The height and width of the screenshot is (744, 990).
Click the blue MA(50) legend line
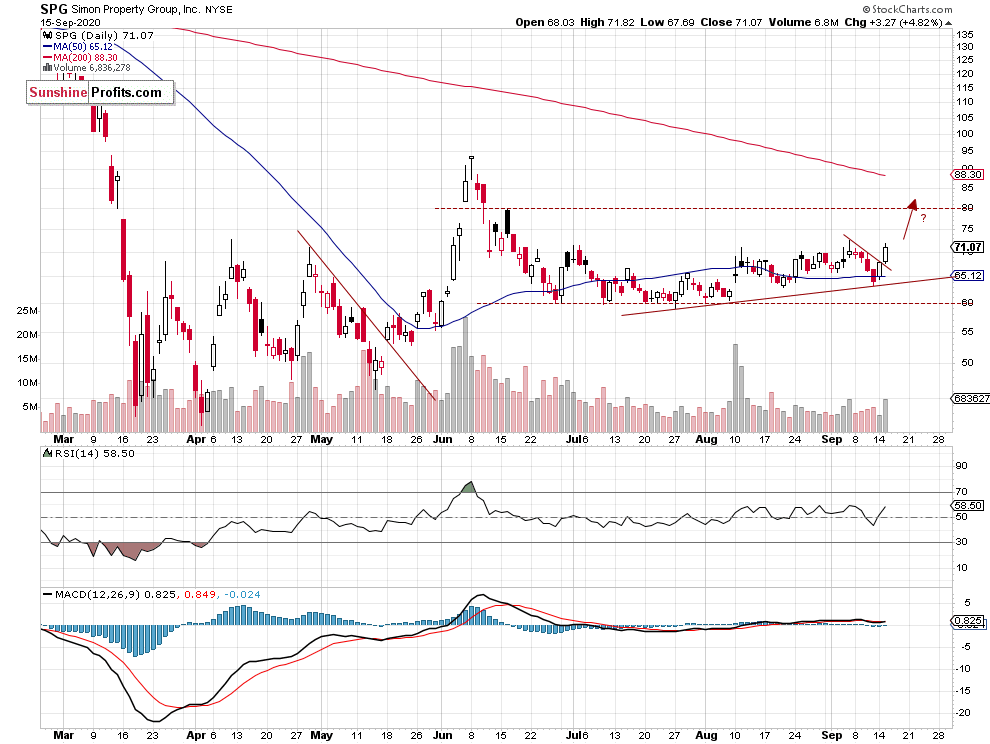point(47,47)
